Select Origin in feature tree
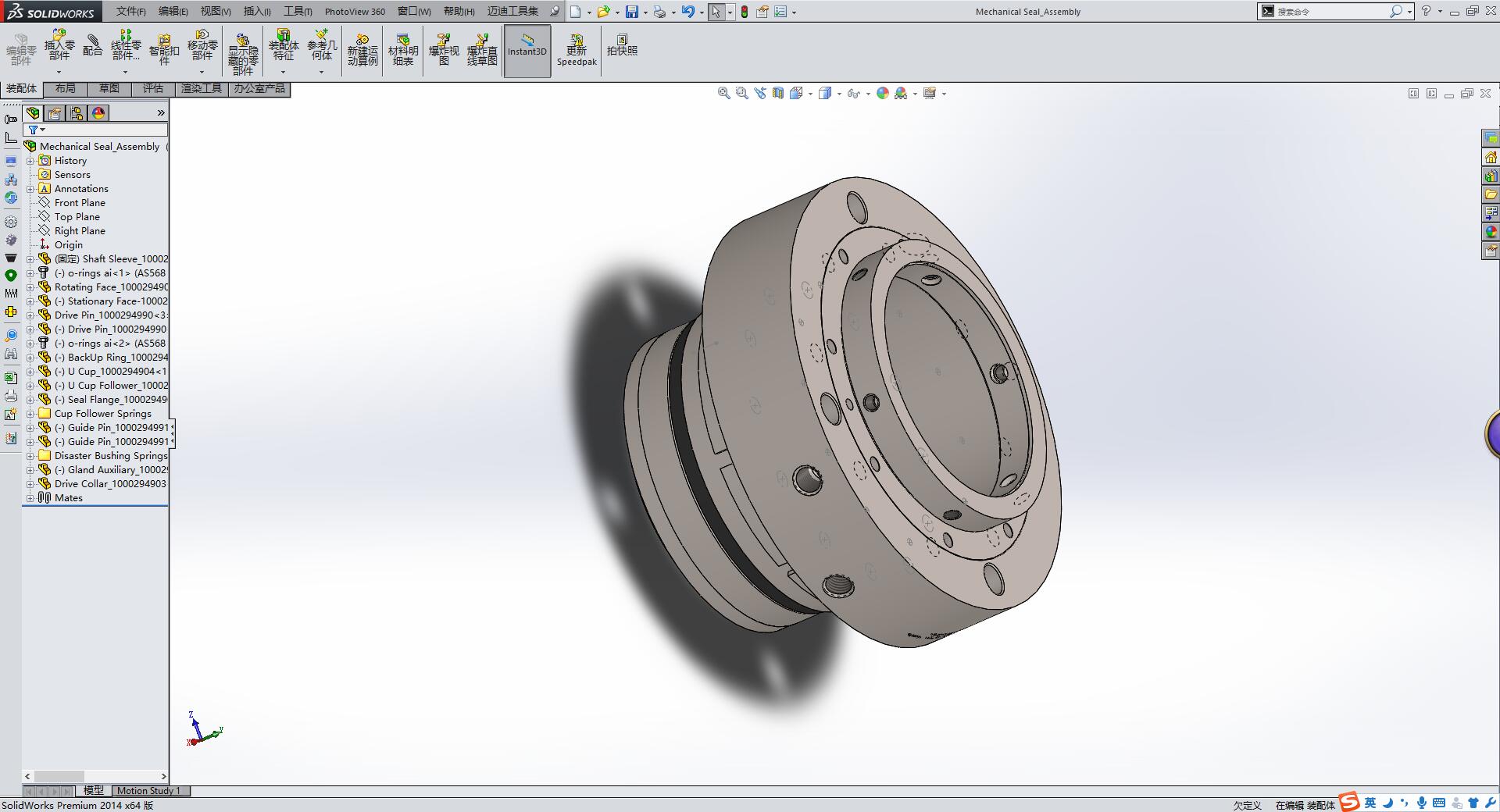 69,245
